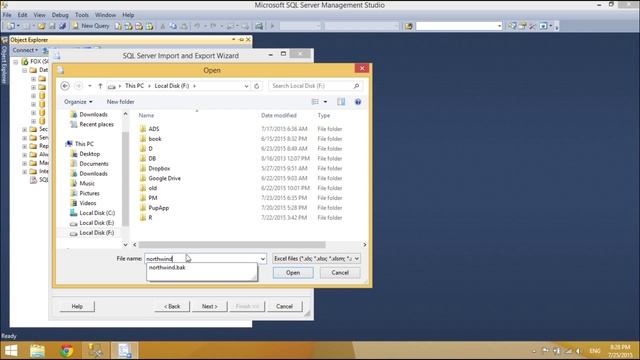Click the Open button in dialog
The image size is (640, 360).
click(x=293, y=273)
